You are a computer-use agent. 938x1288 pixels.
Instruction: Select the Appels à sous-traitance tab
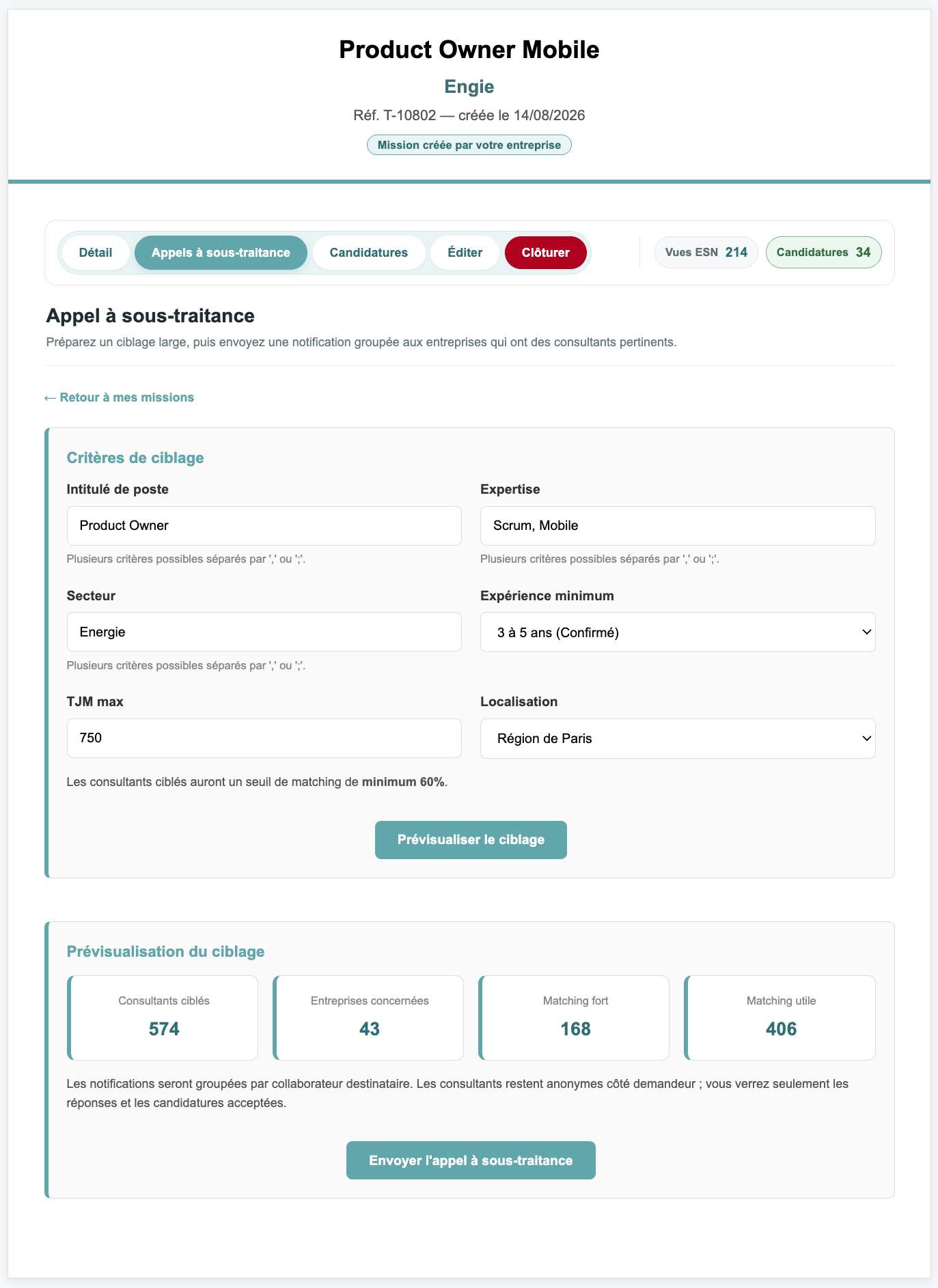[x=221, y=253]
